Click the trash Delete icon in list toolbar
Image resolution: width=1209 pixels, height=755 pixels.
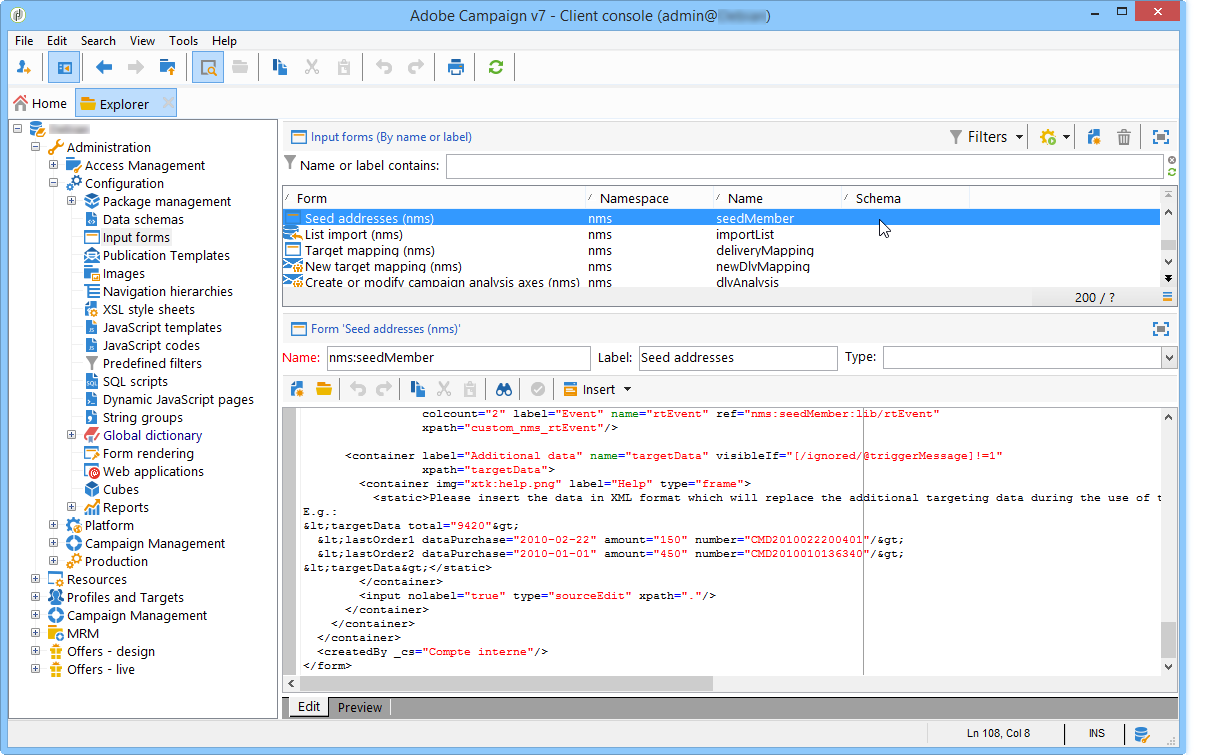(x=1124, y=137)
